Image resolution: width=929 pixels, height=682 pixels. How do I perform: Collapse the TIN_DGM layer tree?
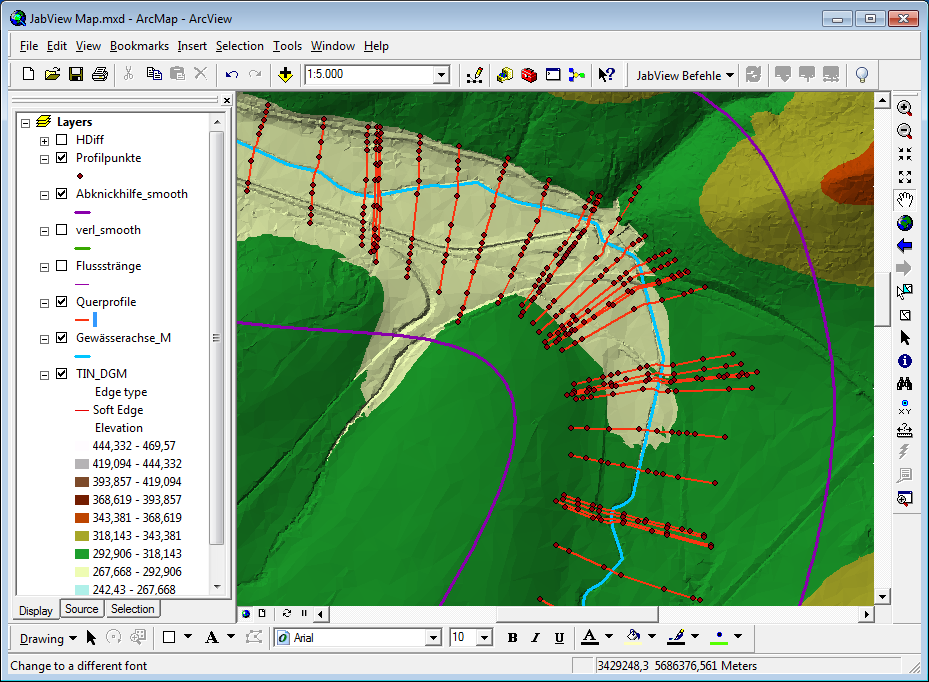point(44,374)
